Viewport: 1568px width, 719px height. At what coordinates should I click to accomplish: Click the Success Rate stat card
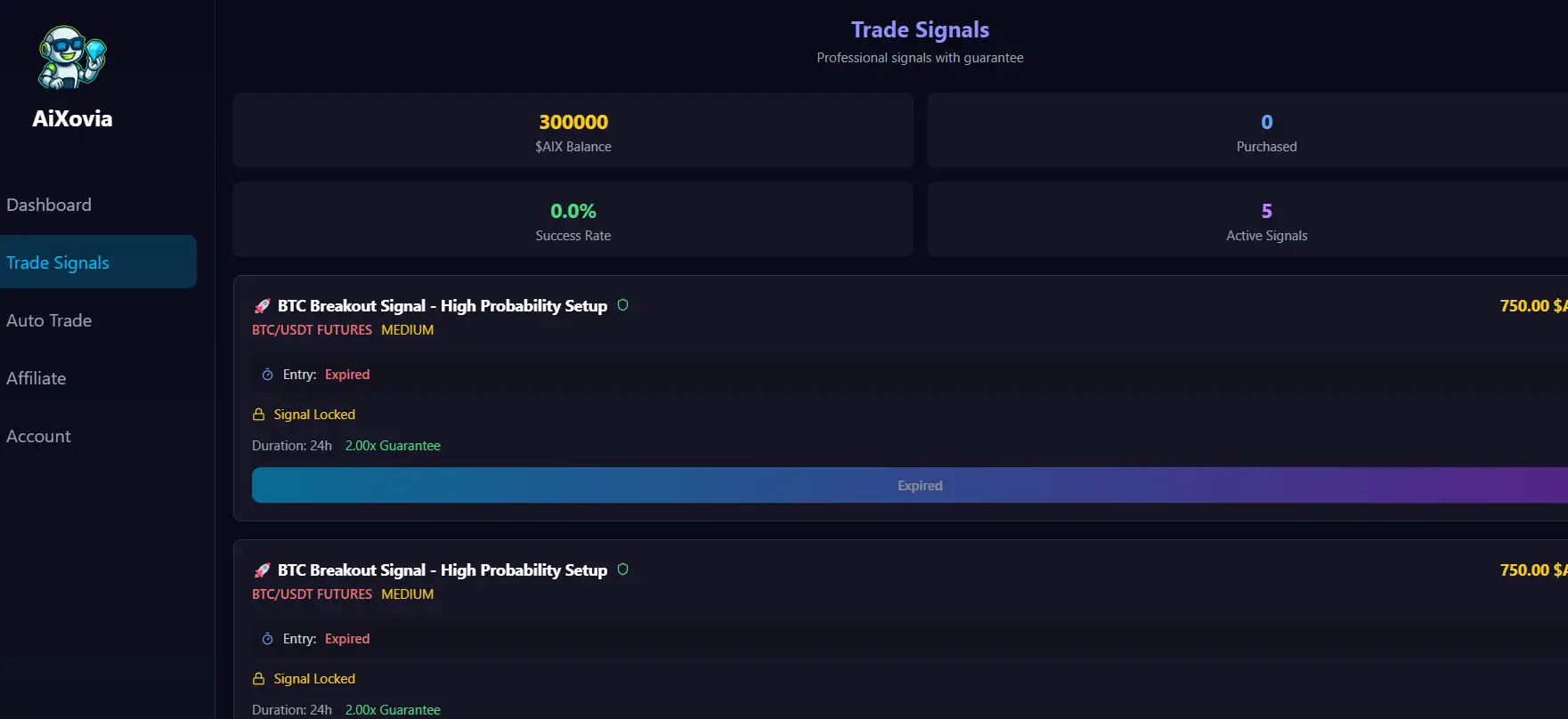tap(573, 221)
